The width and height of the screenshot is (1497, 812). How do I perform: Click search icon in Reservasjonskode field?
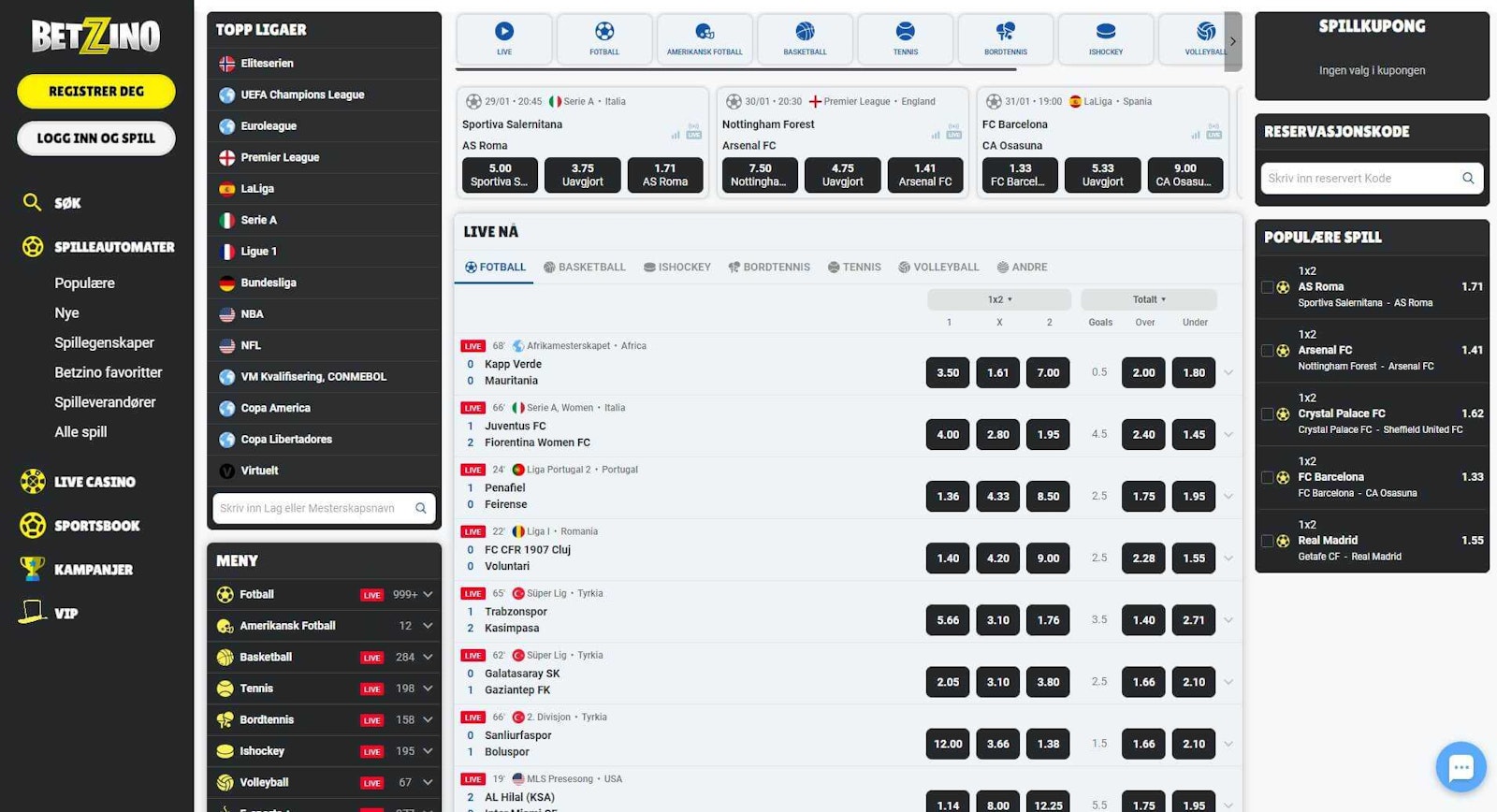coord(1468,178)
